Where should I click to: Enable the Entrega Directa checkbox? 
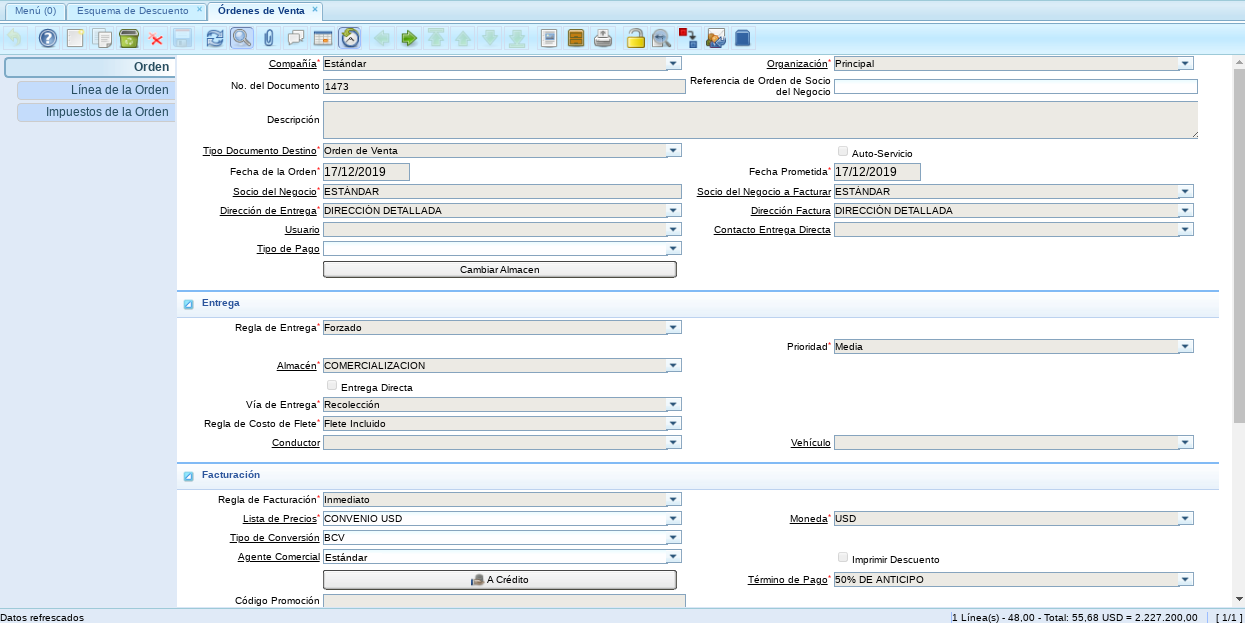[x=332, y=386]
